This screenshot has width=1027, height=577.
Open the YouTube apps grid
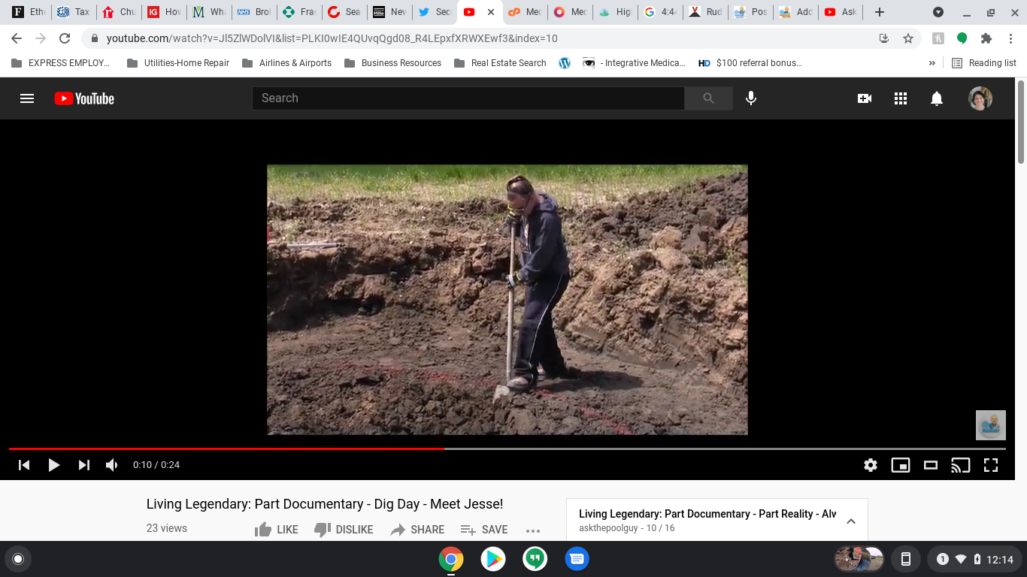point(901,98)
